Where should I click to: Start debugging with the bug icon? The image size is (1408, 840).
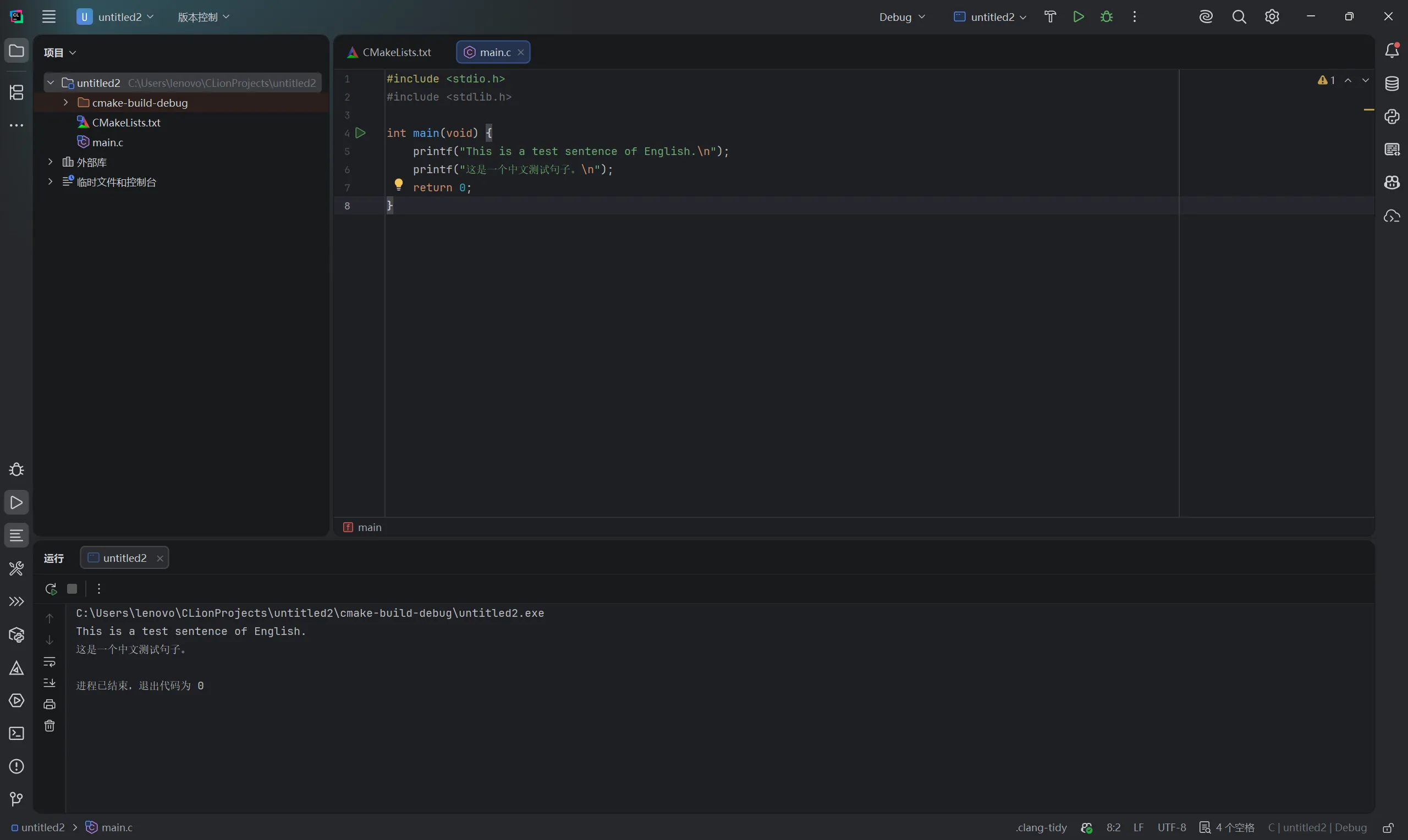point(1106,17)
